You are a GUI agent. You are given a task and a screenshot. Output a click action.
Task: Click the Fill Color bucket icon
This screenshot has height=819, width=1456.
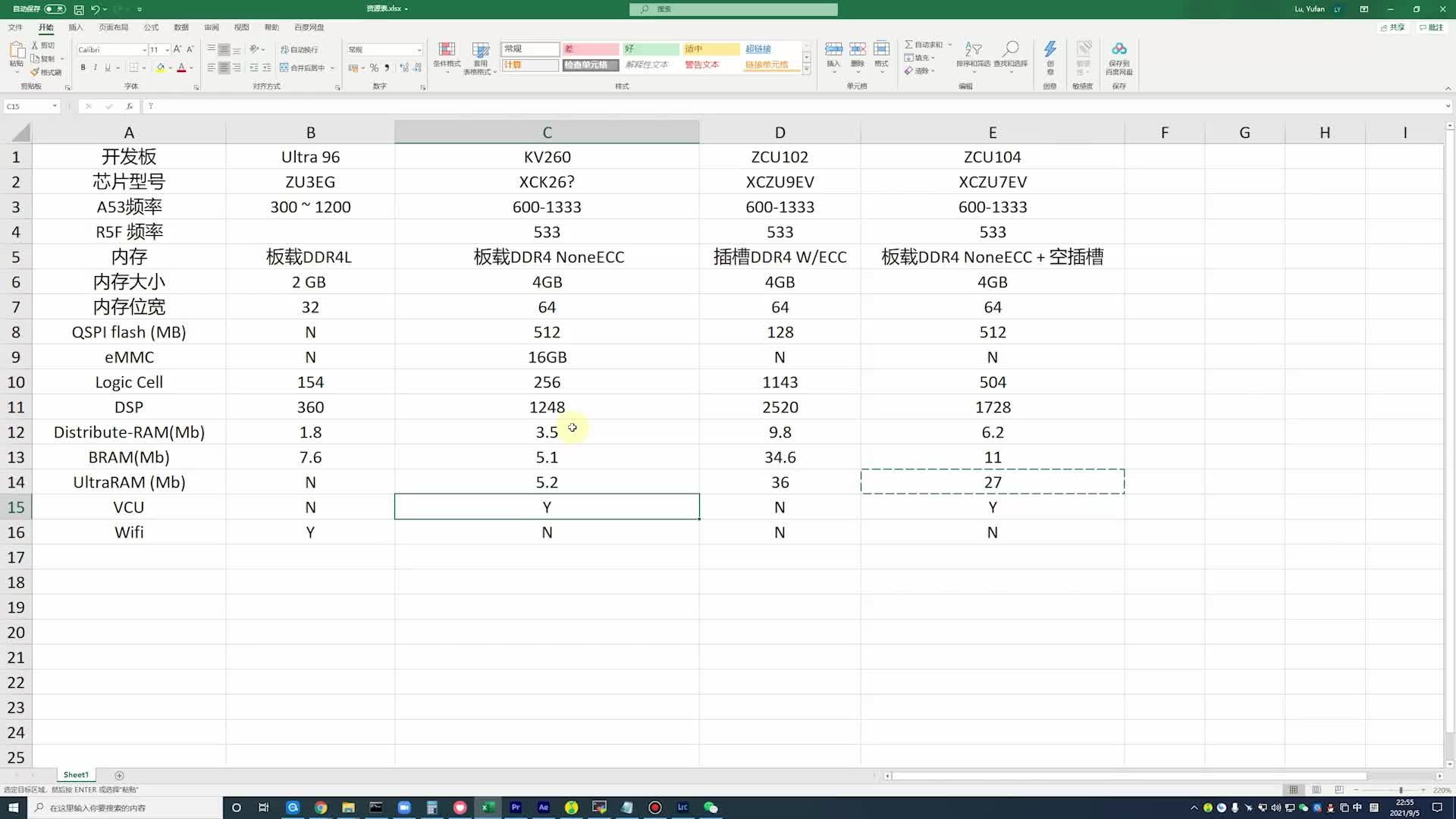[x=160, y=67]
